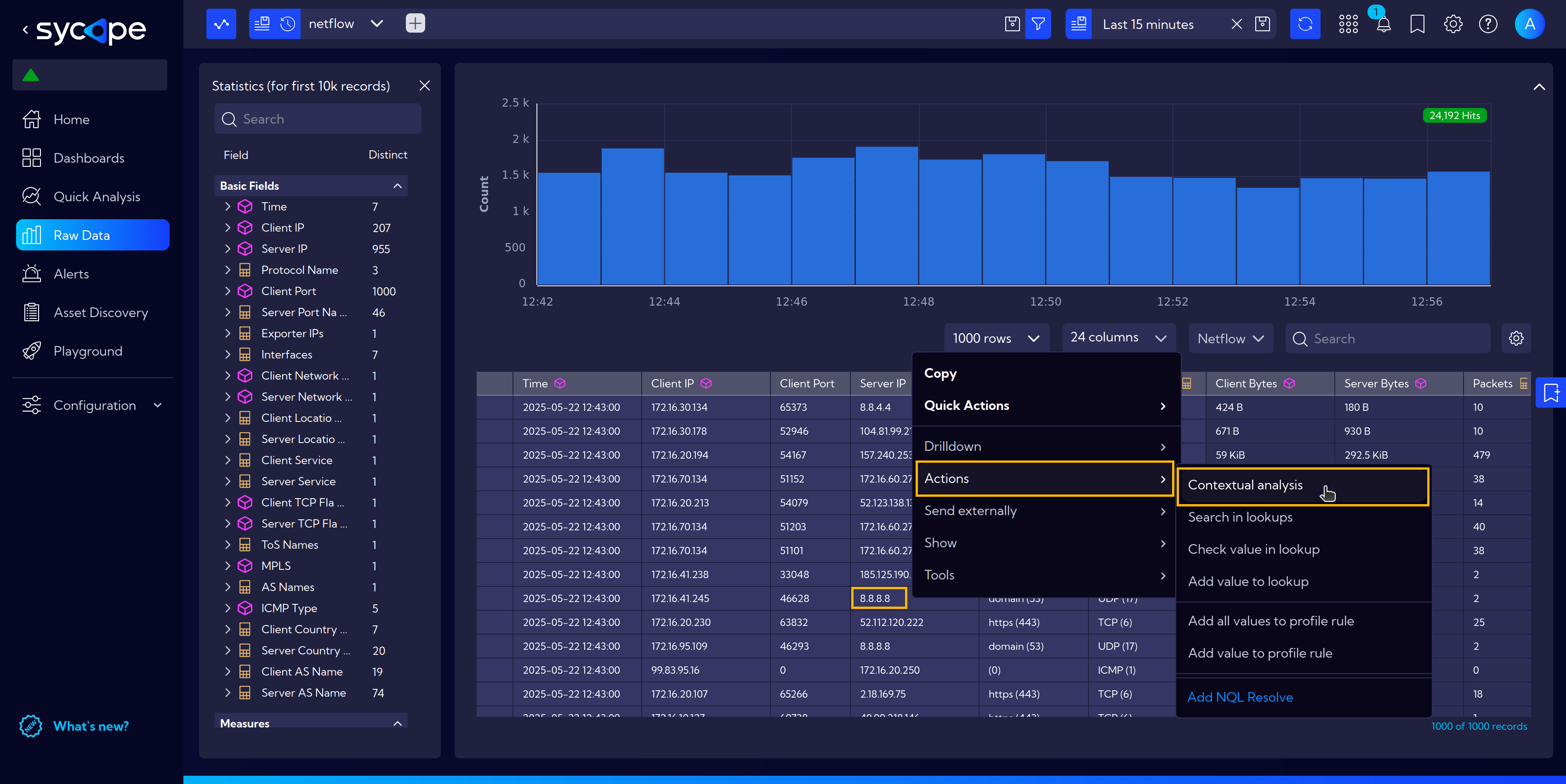Click the 24,192 Hits badge

1454,115
